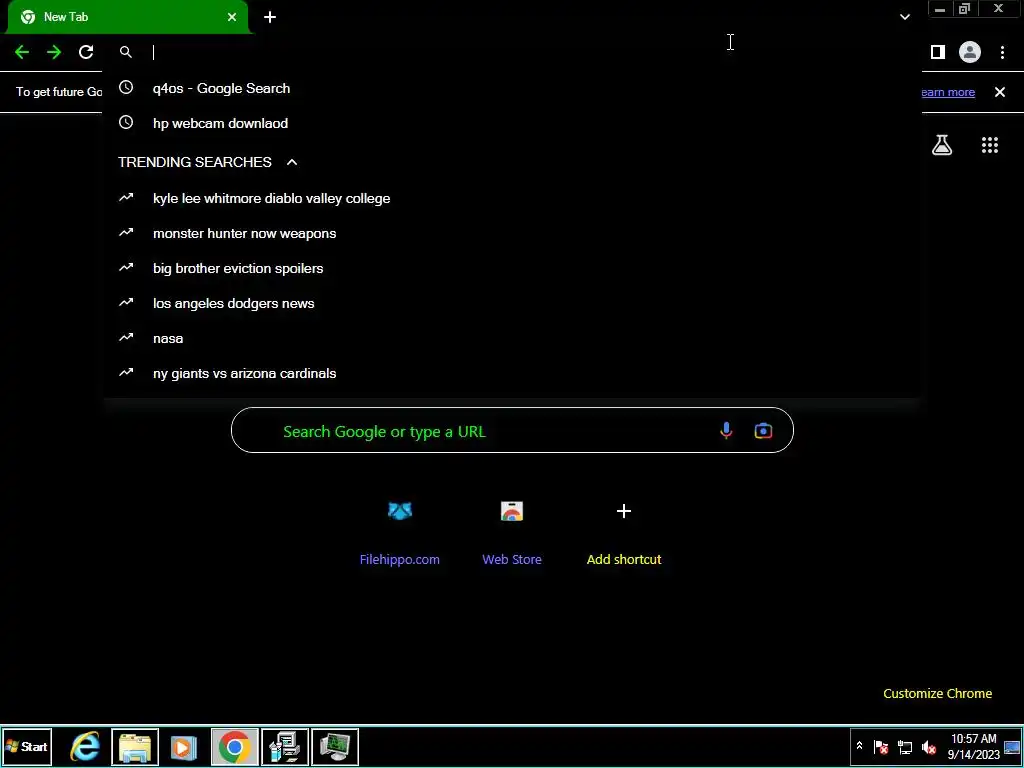Open a new tab with plus button
Viewport: 1024px width, 768px height.
(x=270, y=17)
